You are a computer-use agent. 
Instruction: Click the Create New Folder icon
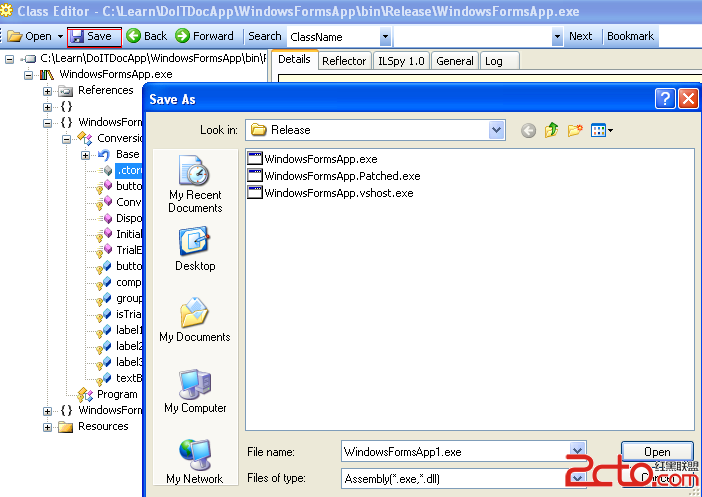pyautogui.click(x=575, y=130)
